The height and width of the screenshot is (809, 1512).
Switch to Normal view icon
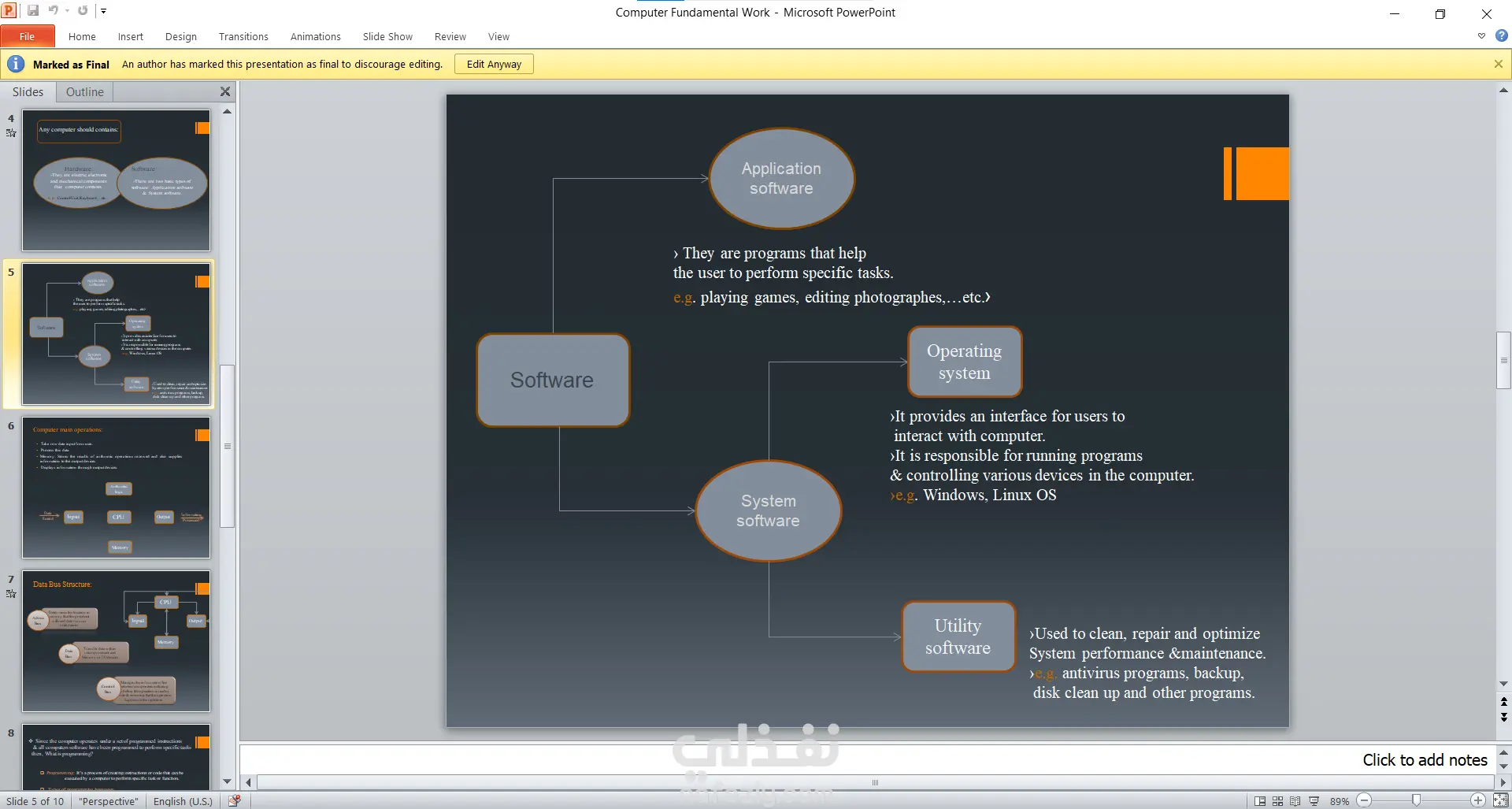(x=1260, y=801)
